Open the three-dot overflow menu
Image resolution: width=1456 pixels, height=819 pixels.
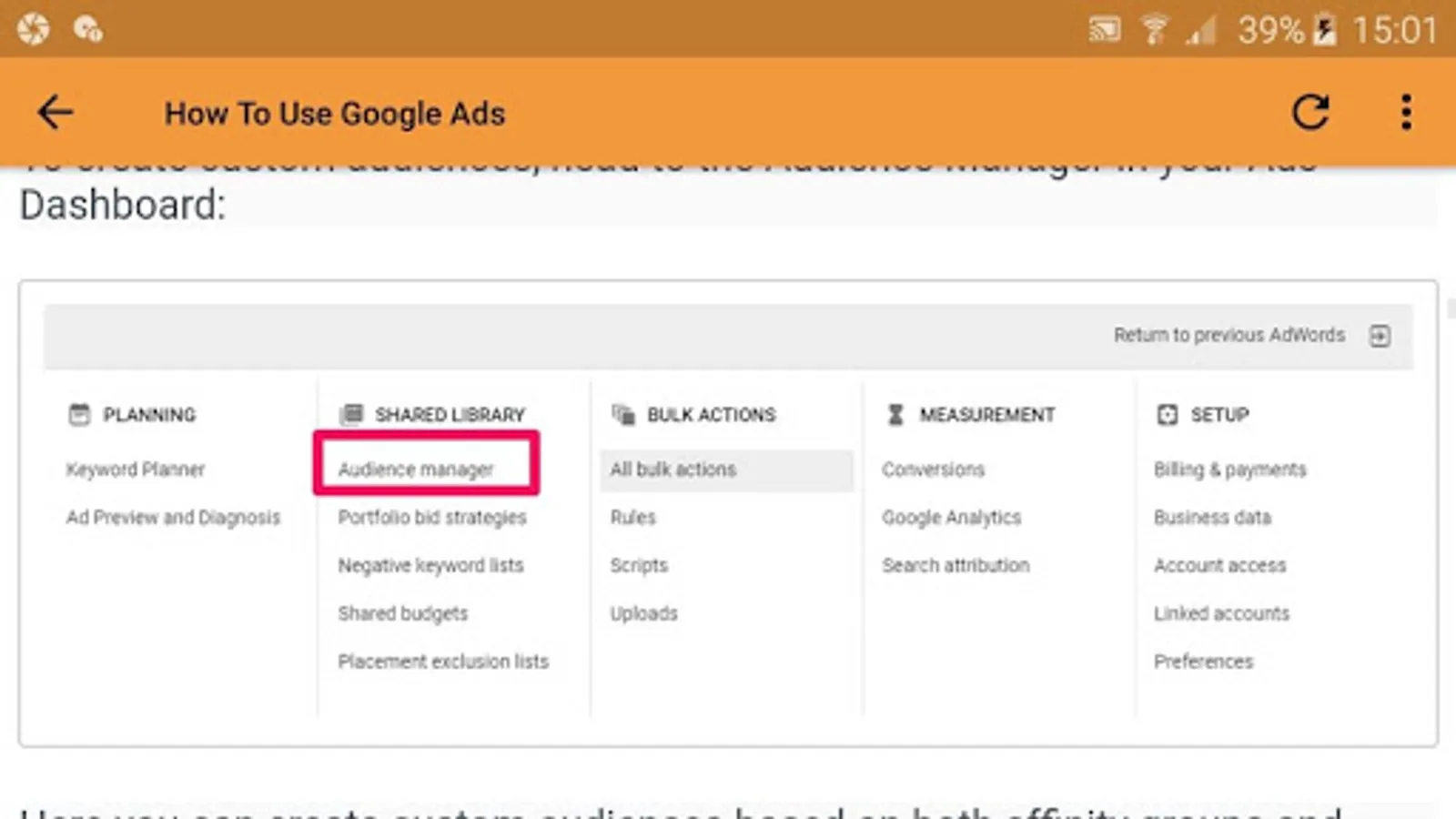1406,112
